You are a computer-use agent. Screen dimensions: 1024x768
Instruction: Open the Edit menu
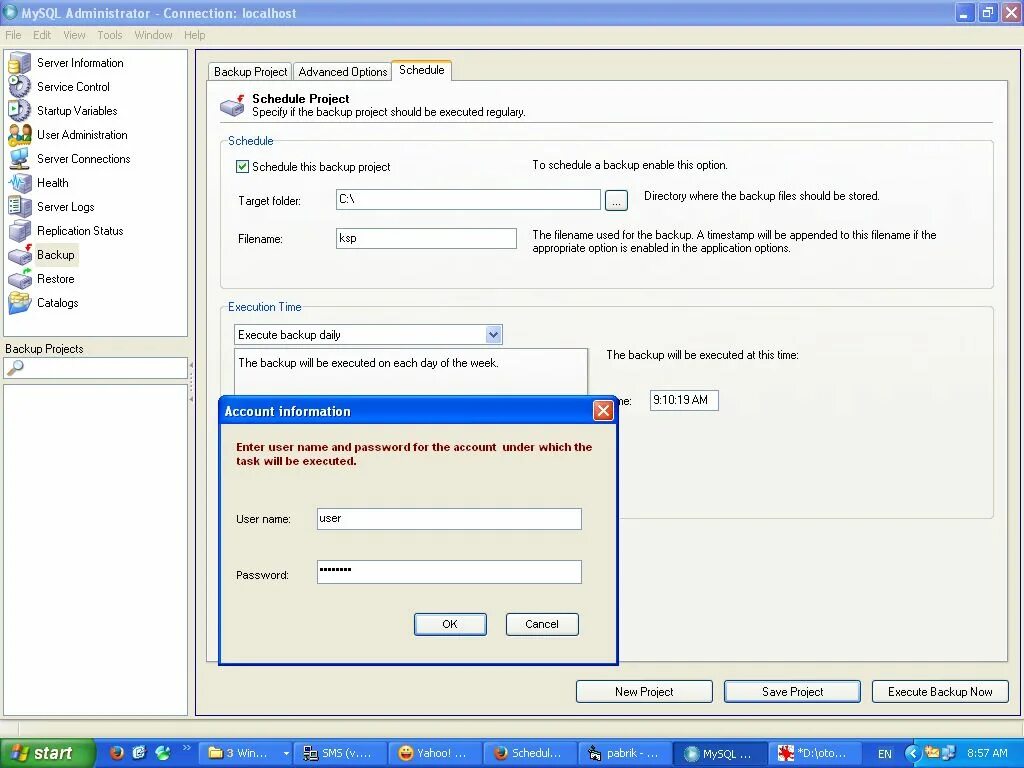pyautogui.click(x=42, y=35)
